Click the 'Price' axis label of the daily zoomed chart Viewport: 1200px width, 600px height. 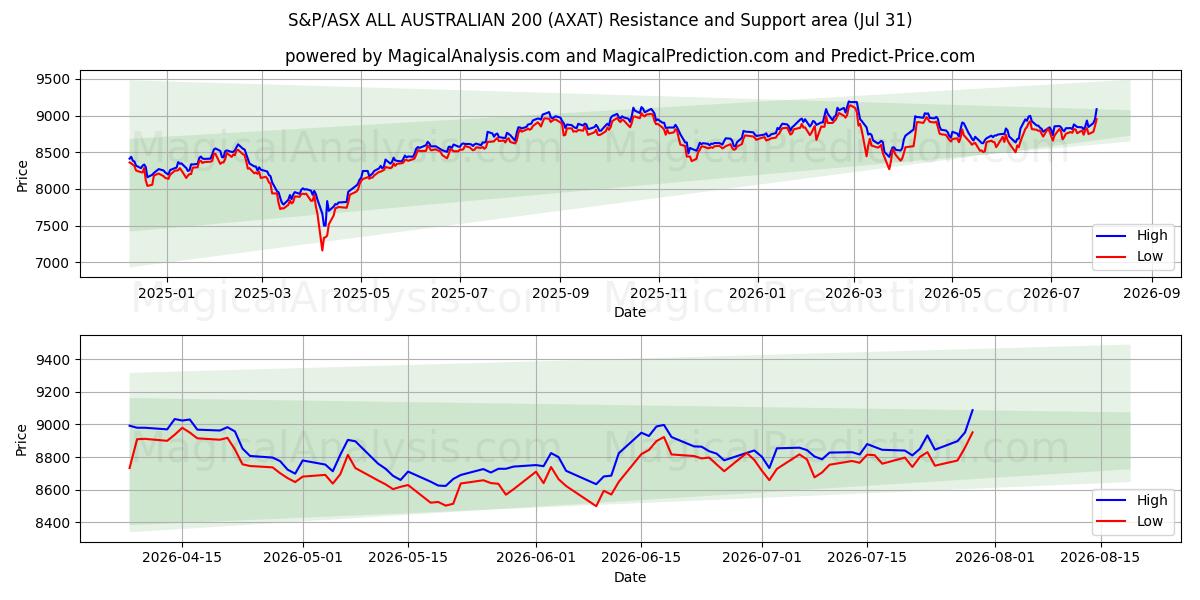click(23, 439)
